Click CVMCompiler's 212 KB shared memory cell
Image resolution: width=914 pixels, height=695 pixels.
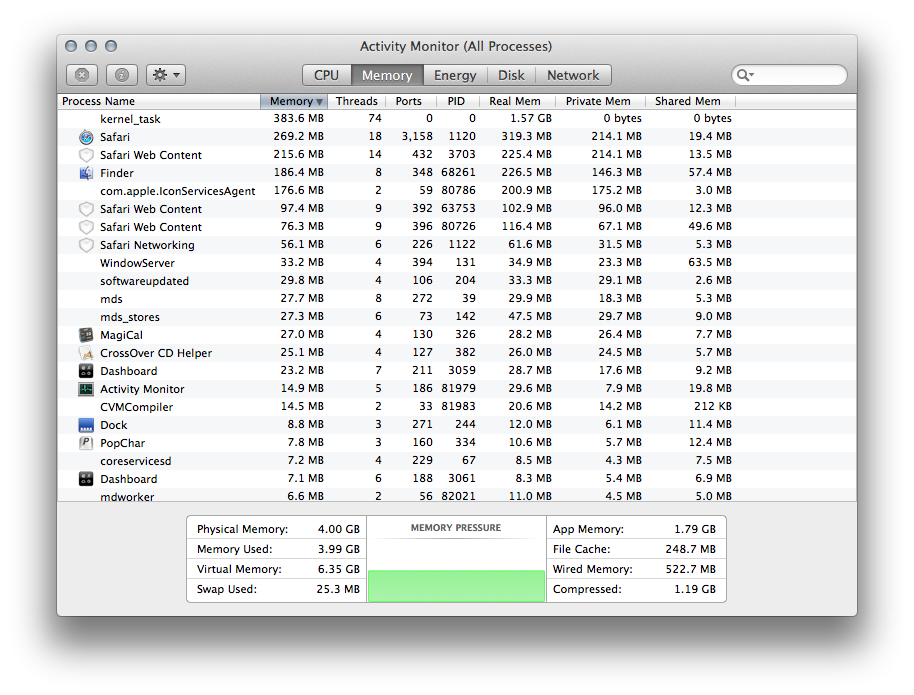[712, 406]
